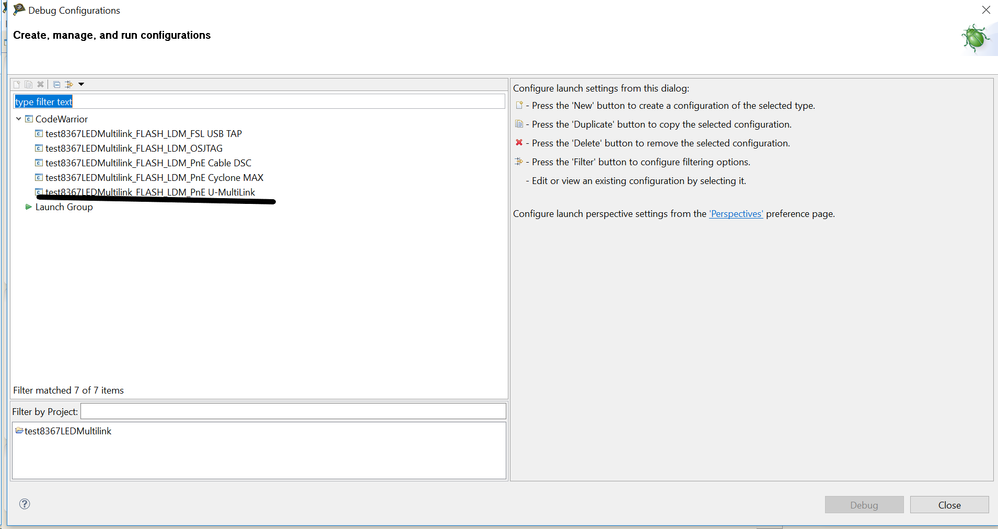This screenshot has width=998, height=529.
Task: Click the Duplicate icon in the instructions text
Action: click(519, 124)
